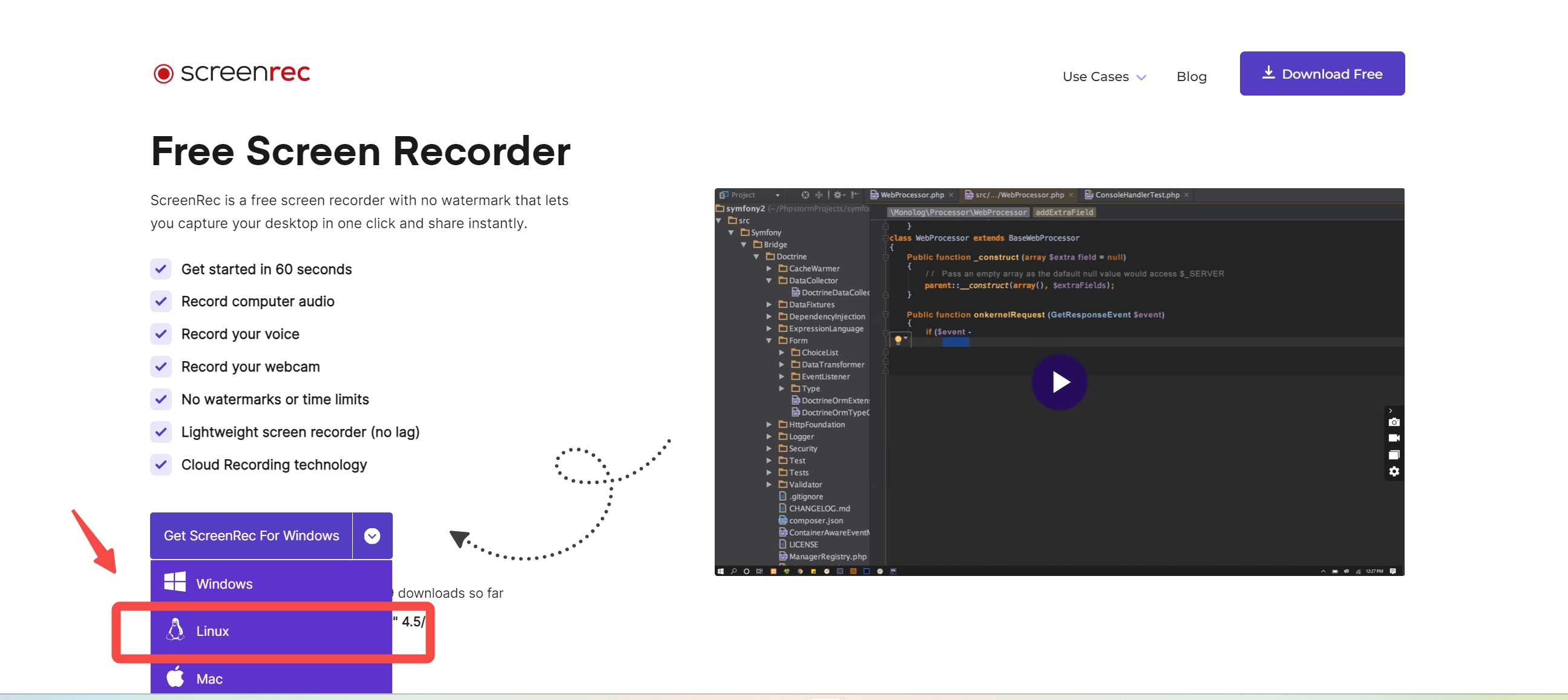Click the checkmark beside Cloud Recording technology

[161, 465]
